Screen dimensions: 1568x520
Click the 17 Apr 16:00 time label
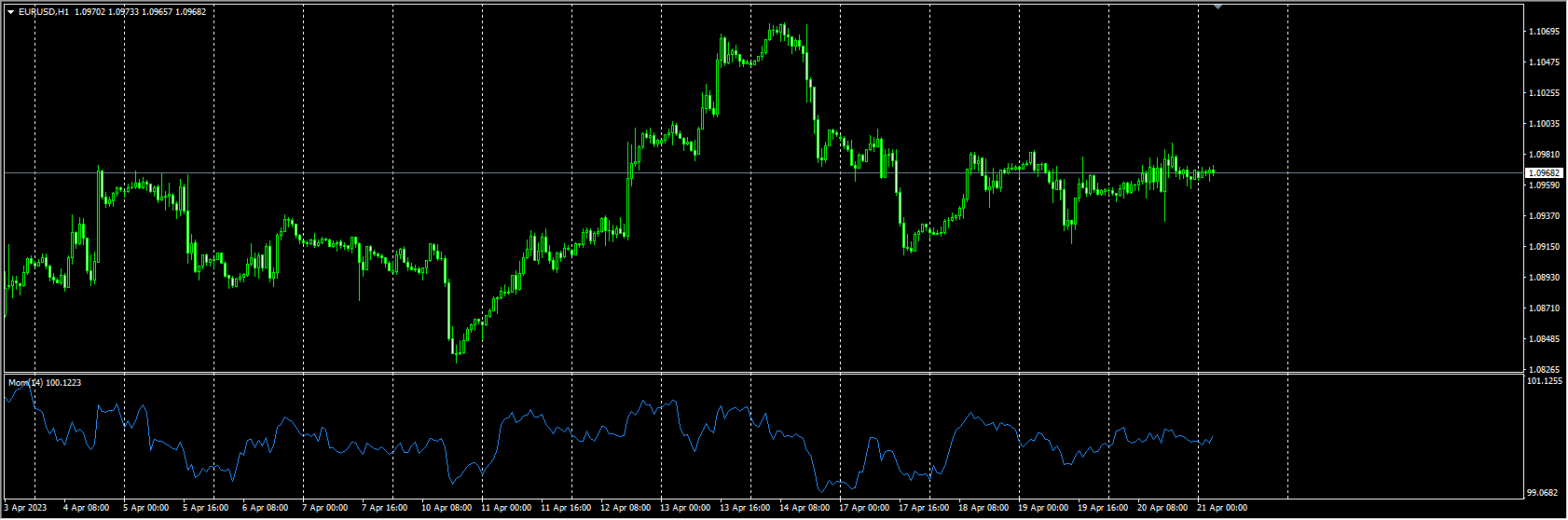923,508
